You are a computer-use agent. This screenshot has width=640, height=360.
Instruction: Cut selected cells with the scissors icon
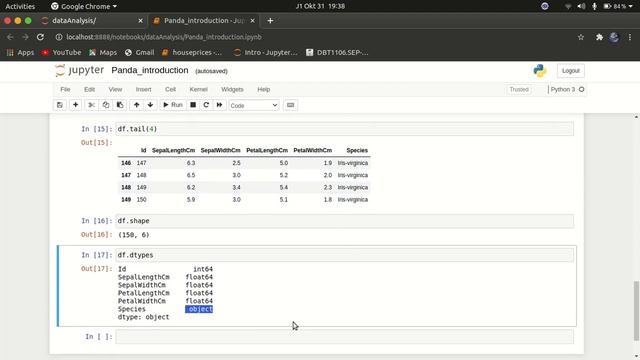91,105
